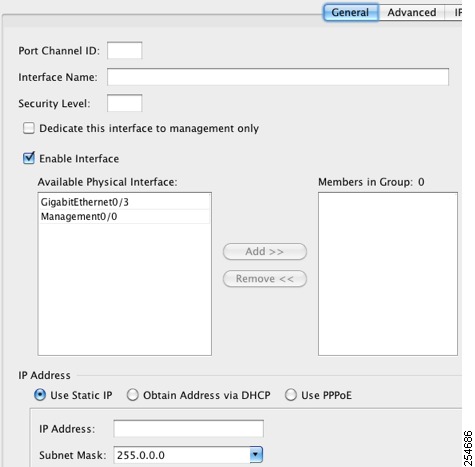Check Dedicate this interface to management only
The height and width of the screenshot is (467, 475).
pos(29,128)
